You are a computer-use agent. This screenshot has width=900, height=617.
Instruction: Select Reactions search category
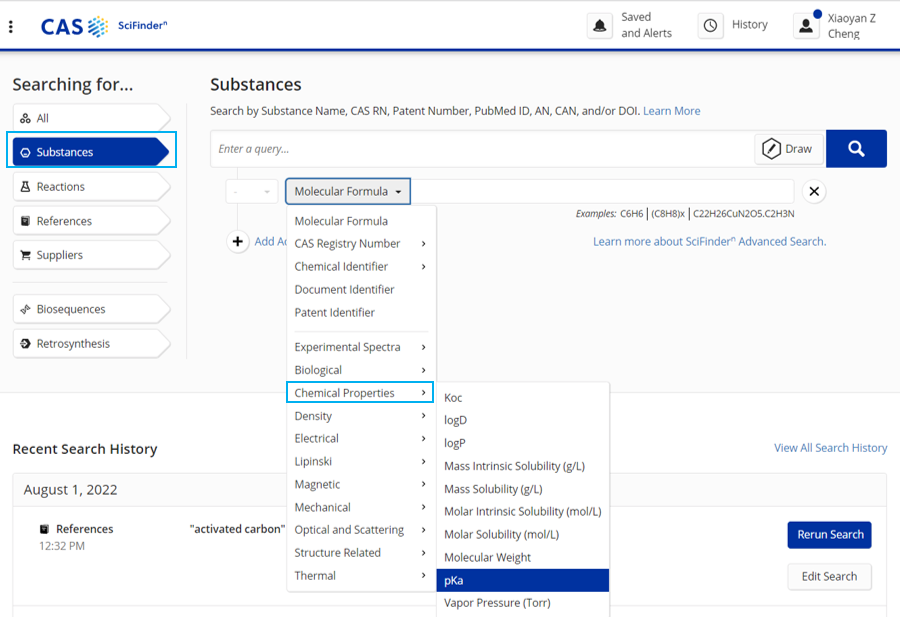pyautogui.click(x=91, y=187)
